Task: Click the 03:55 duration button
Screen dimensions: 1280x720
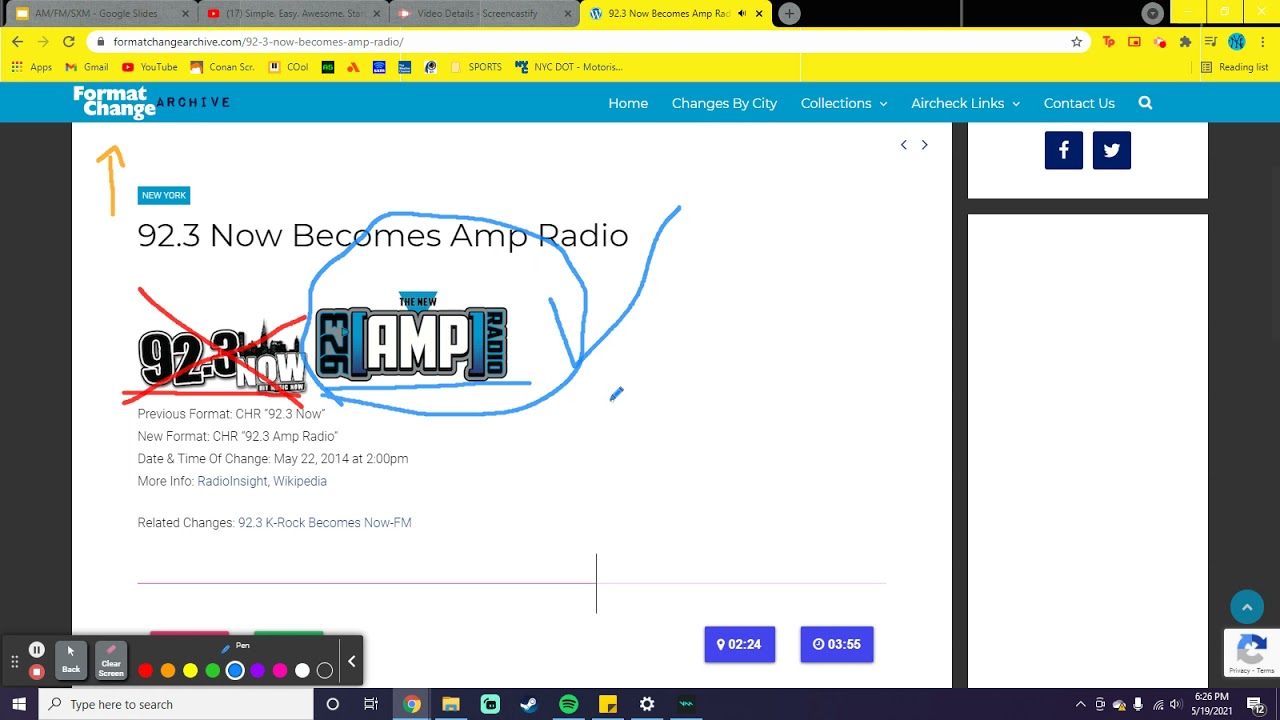Action: pos(837,644)
